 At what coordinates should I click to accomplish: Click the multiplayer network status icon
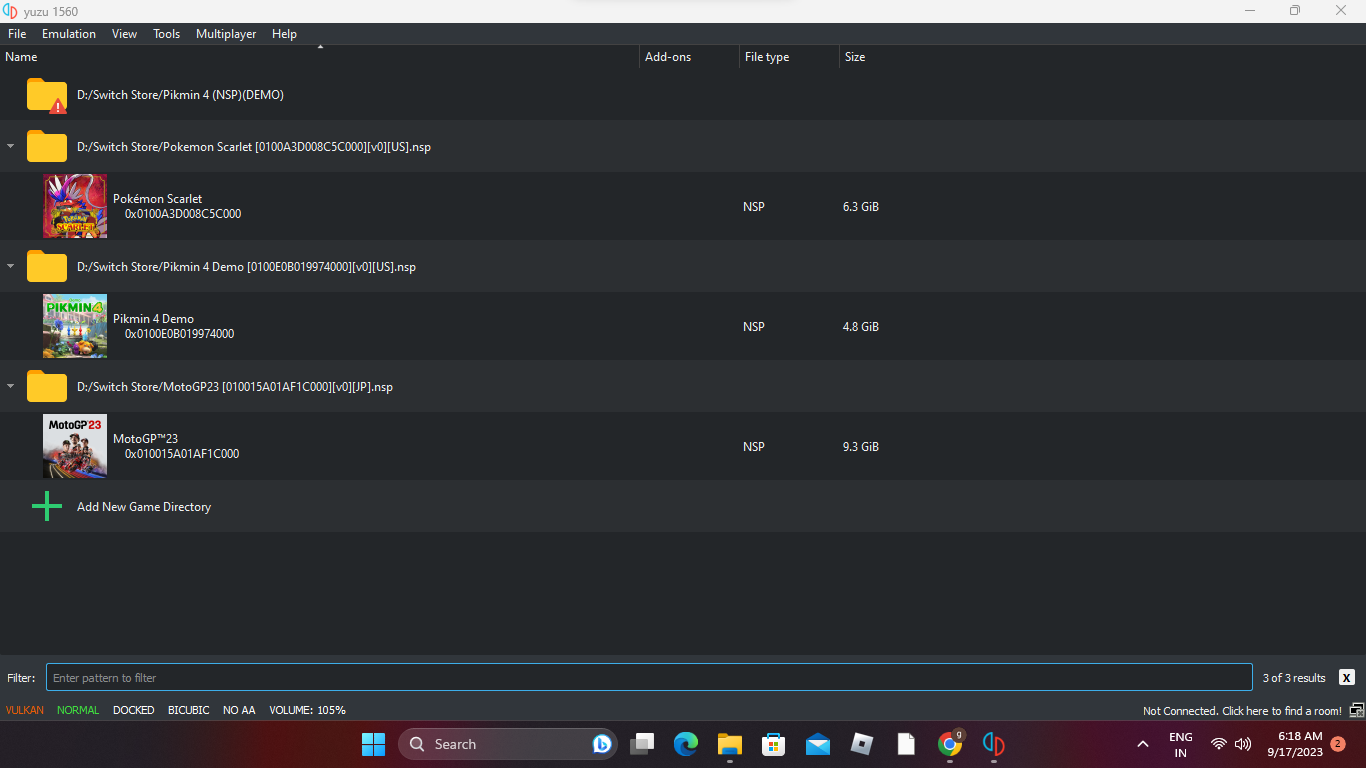click(x=1356, y=710)
